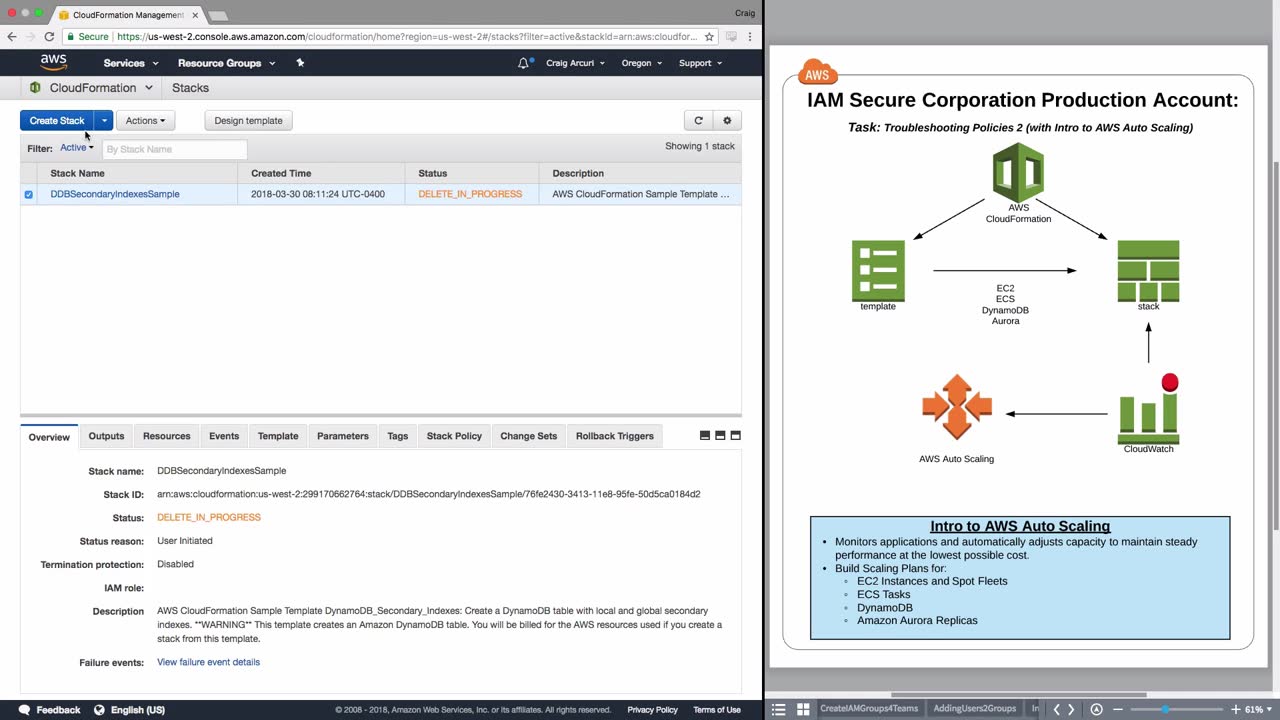Click the language globe icon in footer
This screenshot has height=720, width=1280.
99,710
